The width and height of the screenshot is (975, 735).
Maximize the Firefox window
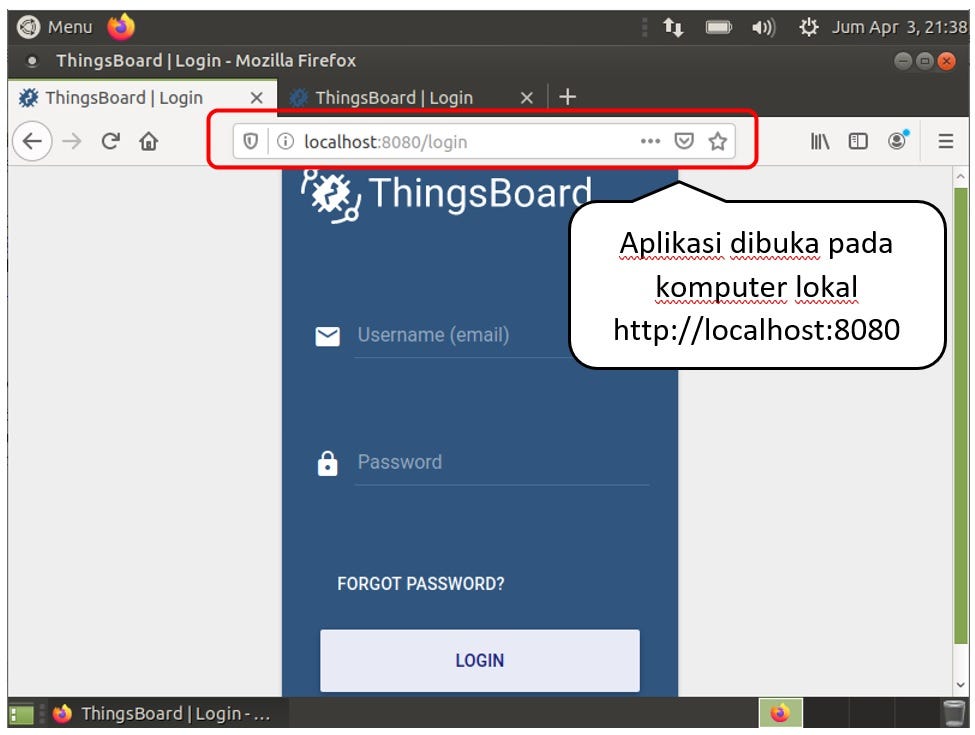925,61
